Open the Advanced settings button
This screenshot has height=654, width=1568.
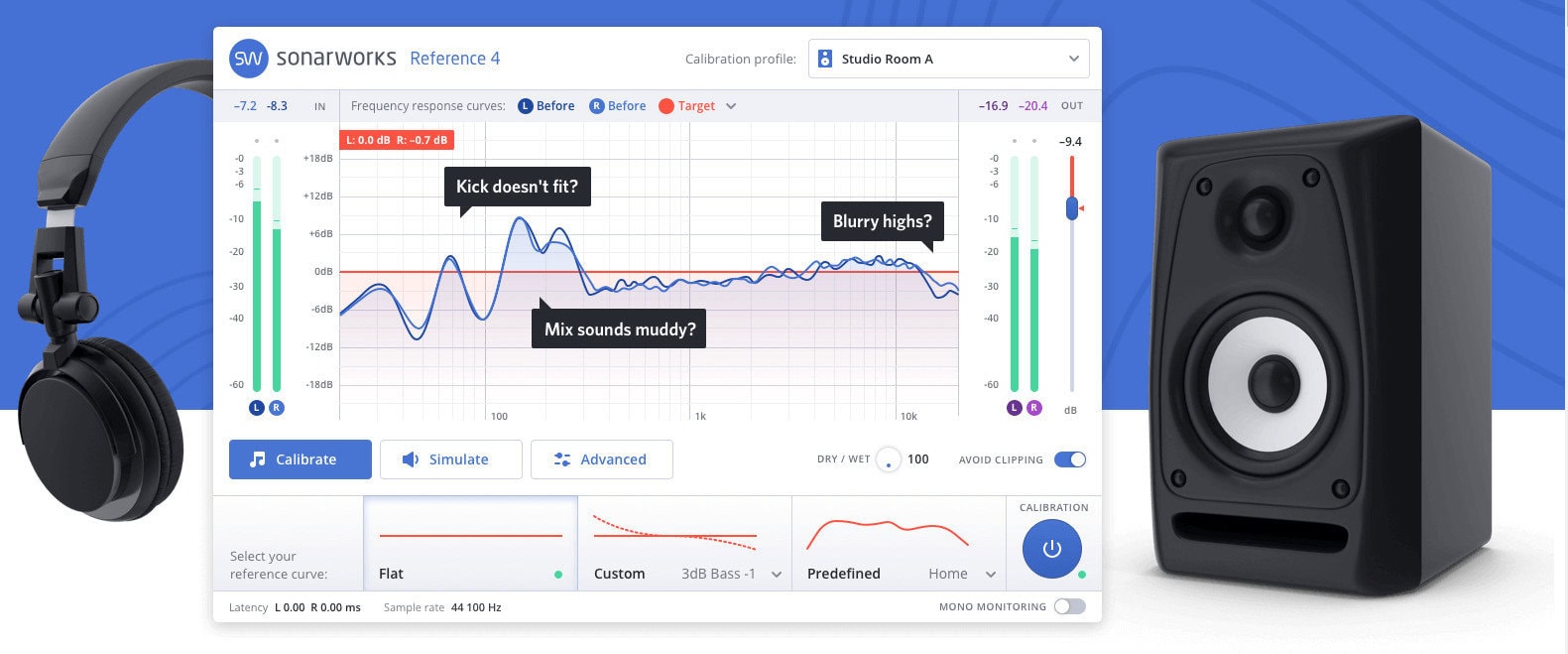pyautogui.click(x=602, y=459)
